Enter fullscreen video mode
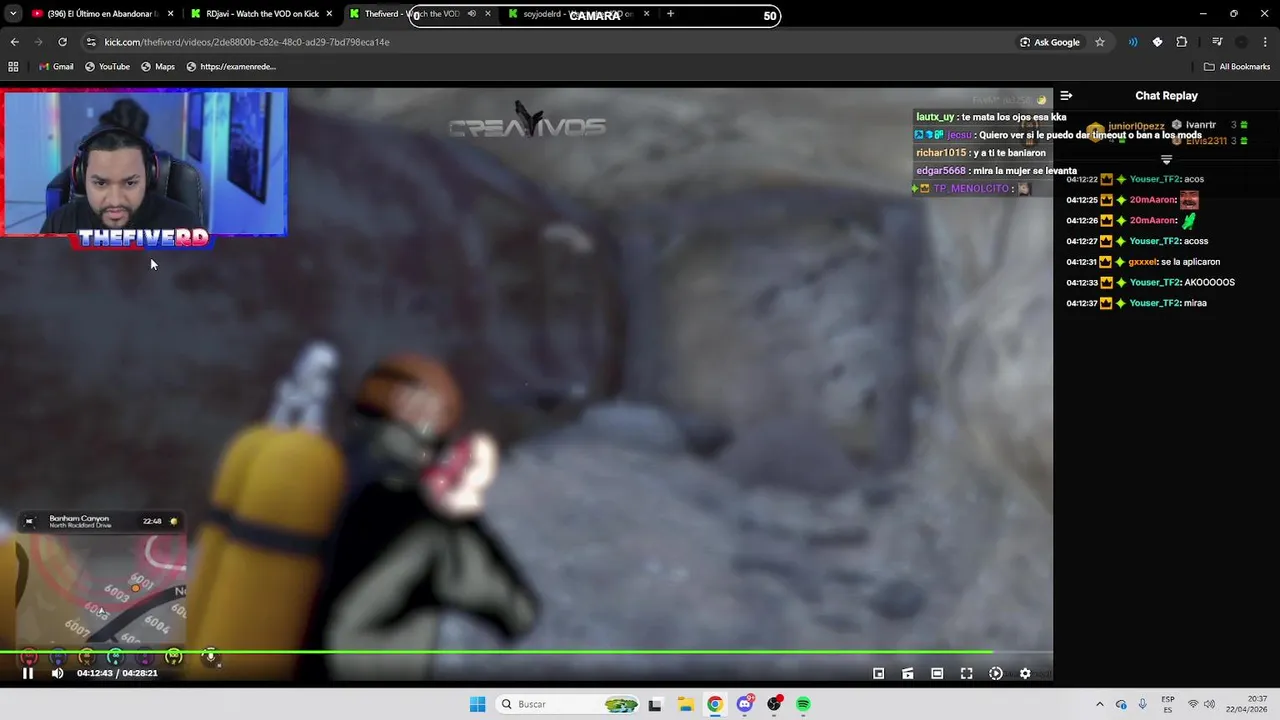 [x=967, y=674]
